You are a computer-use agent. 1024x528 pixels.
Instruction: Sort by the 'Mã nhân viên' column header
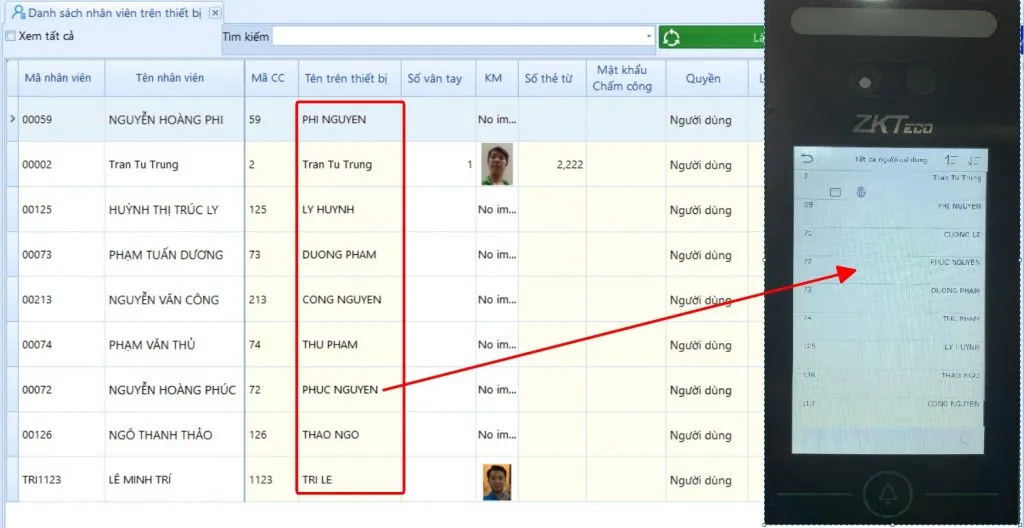pyautogui.click(x=58, y=78)
